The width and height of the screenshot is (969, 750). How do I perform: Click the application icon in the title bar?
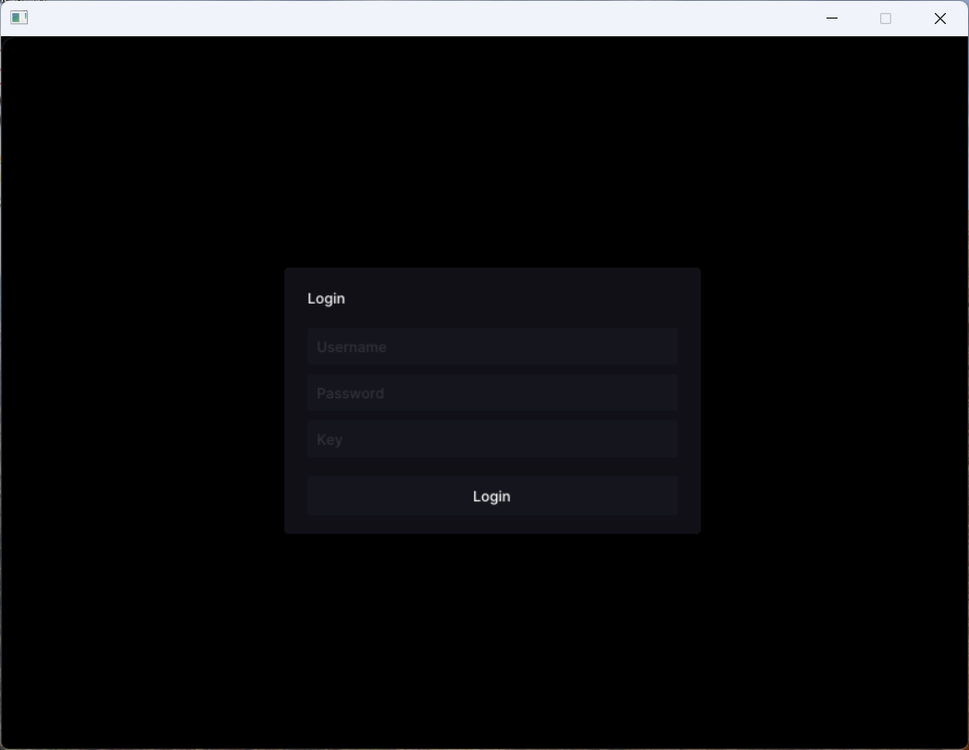[x=19, y=18]
